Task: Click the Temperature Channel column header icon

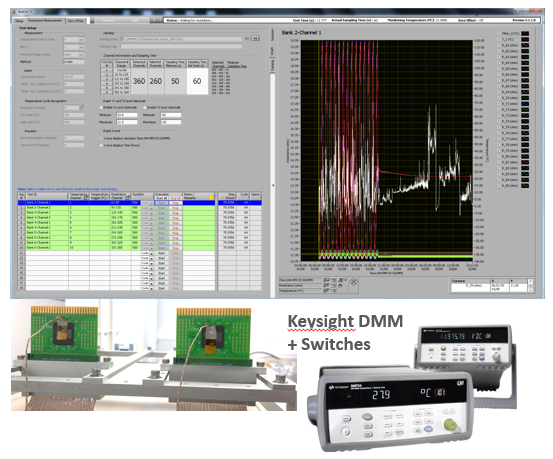Action: pyautogui.click(x=86, y=198)
